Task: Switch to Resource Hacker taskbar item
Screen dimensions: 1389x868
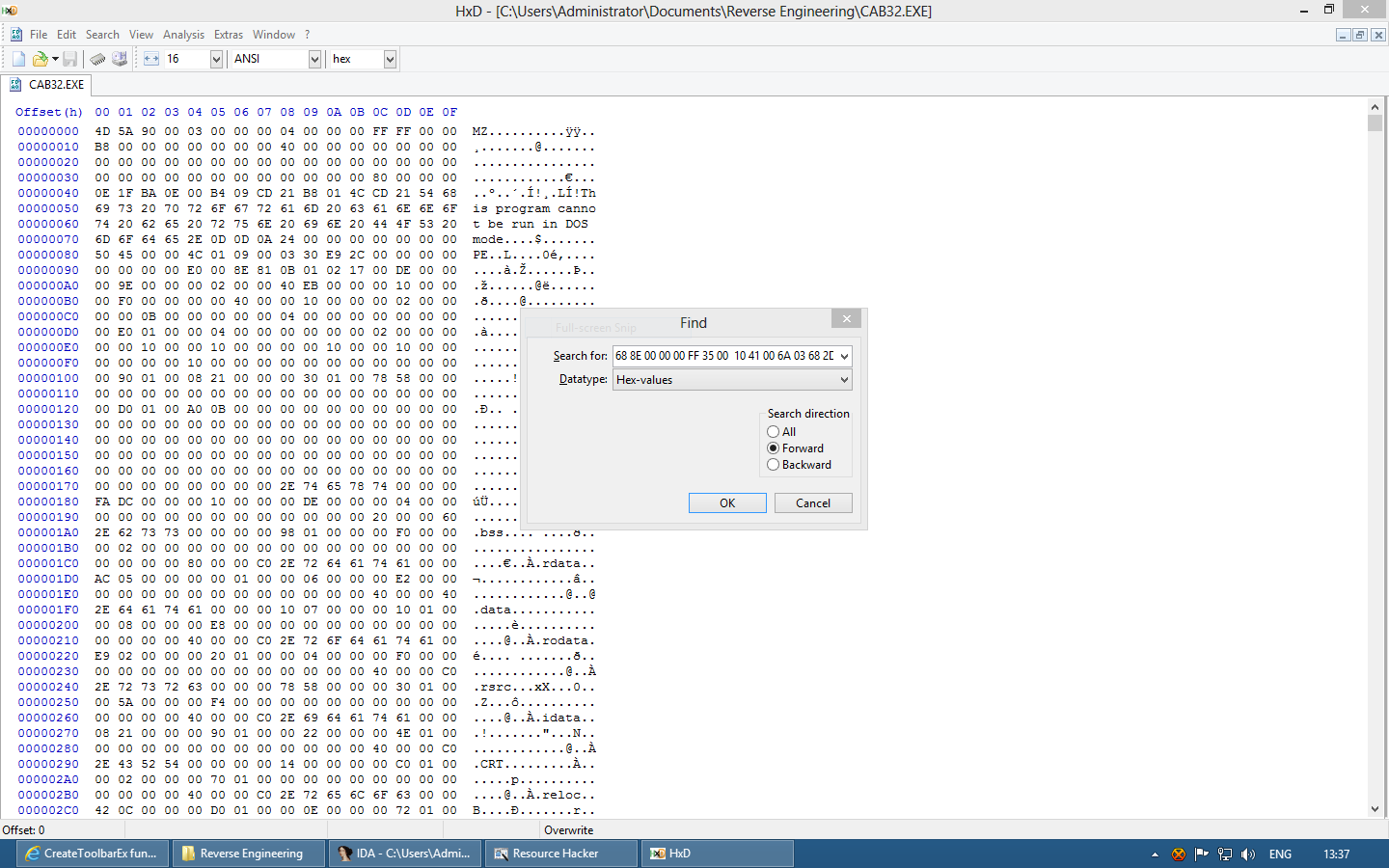Action: [561, 854]
